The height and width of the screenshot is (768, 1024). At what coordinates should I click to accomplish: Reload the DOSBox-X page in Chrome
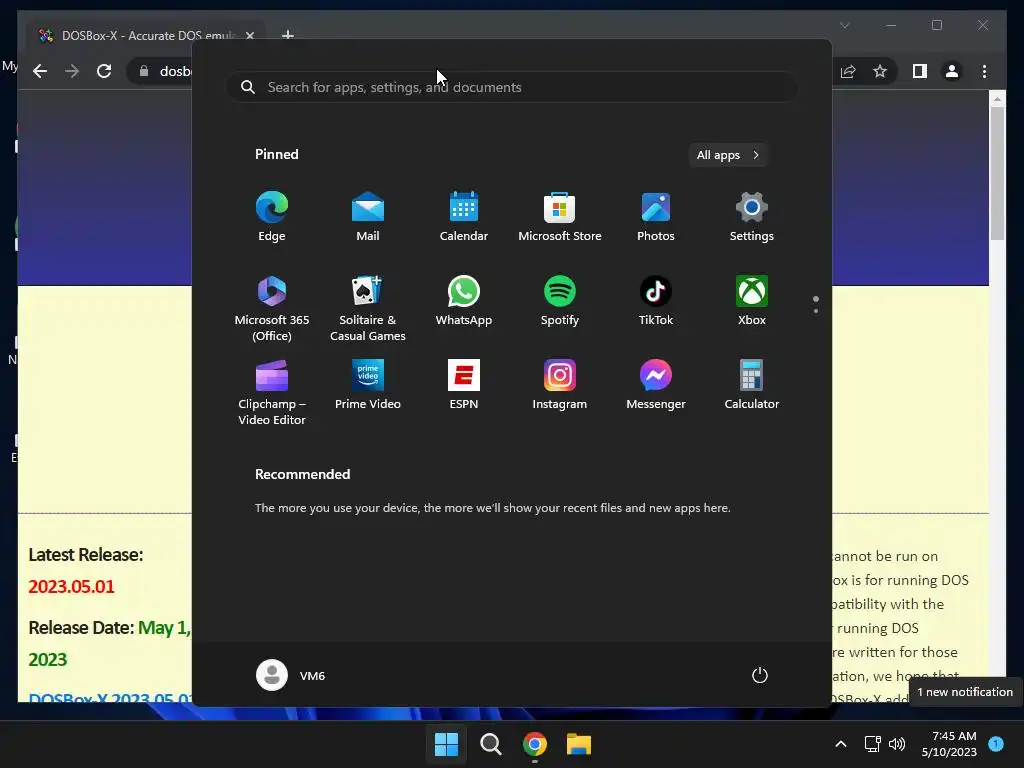pyautogui.click(x=104, y=71)
